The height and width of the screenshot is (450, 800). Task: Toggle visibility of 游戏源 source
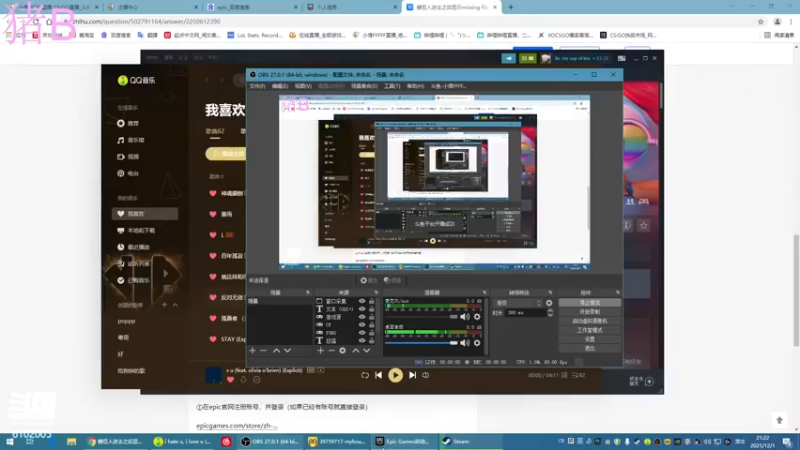(362, 317)
